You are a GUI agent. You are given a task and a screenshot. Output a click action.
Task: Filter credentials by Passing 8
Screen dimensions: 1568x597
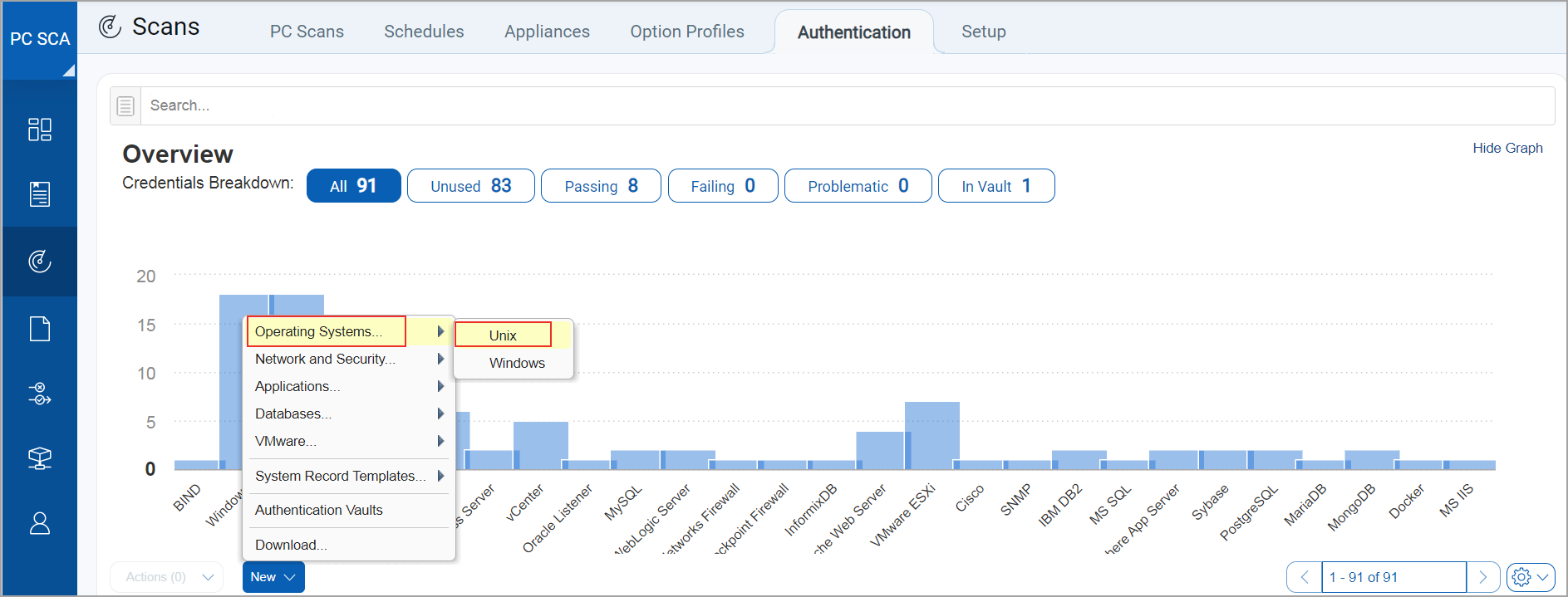point(601,186)
